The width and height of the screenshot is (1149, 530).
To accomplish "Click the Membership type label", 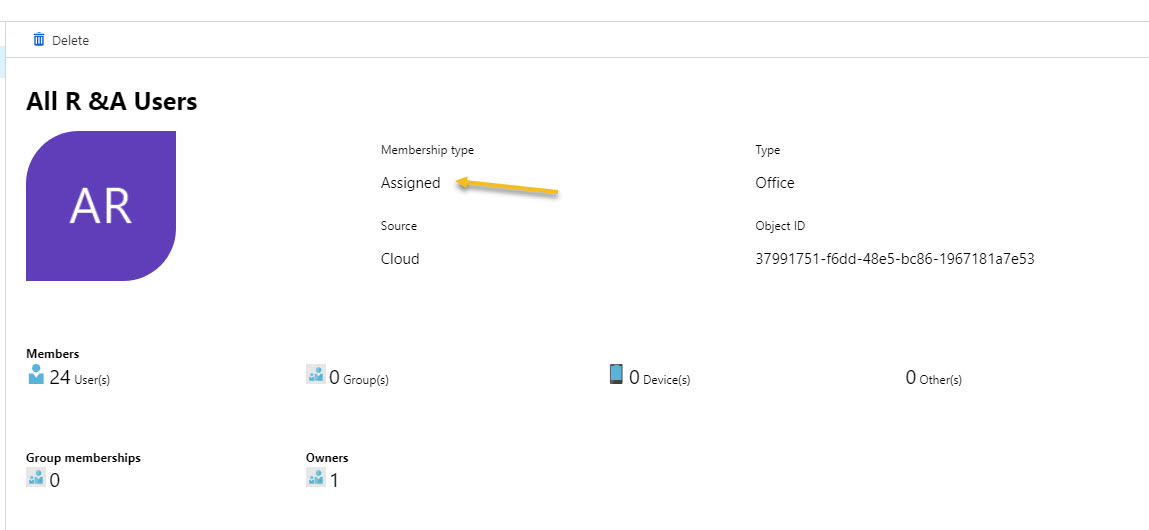I will coord(427,150).
